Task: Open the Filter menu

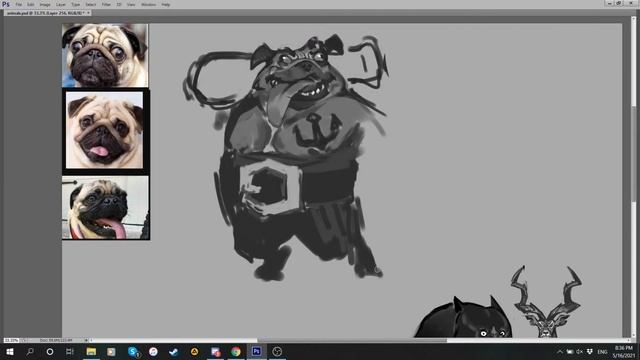Action: coord(106,4)
